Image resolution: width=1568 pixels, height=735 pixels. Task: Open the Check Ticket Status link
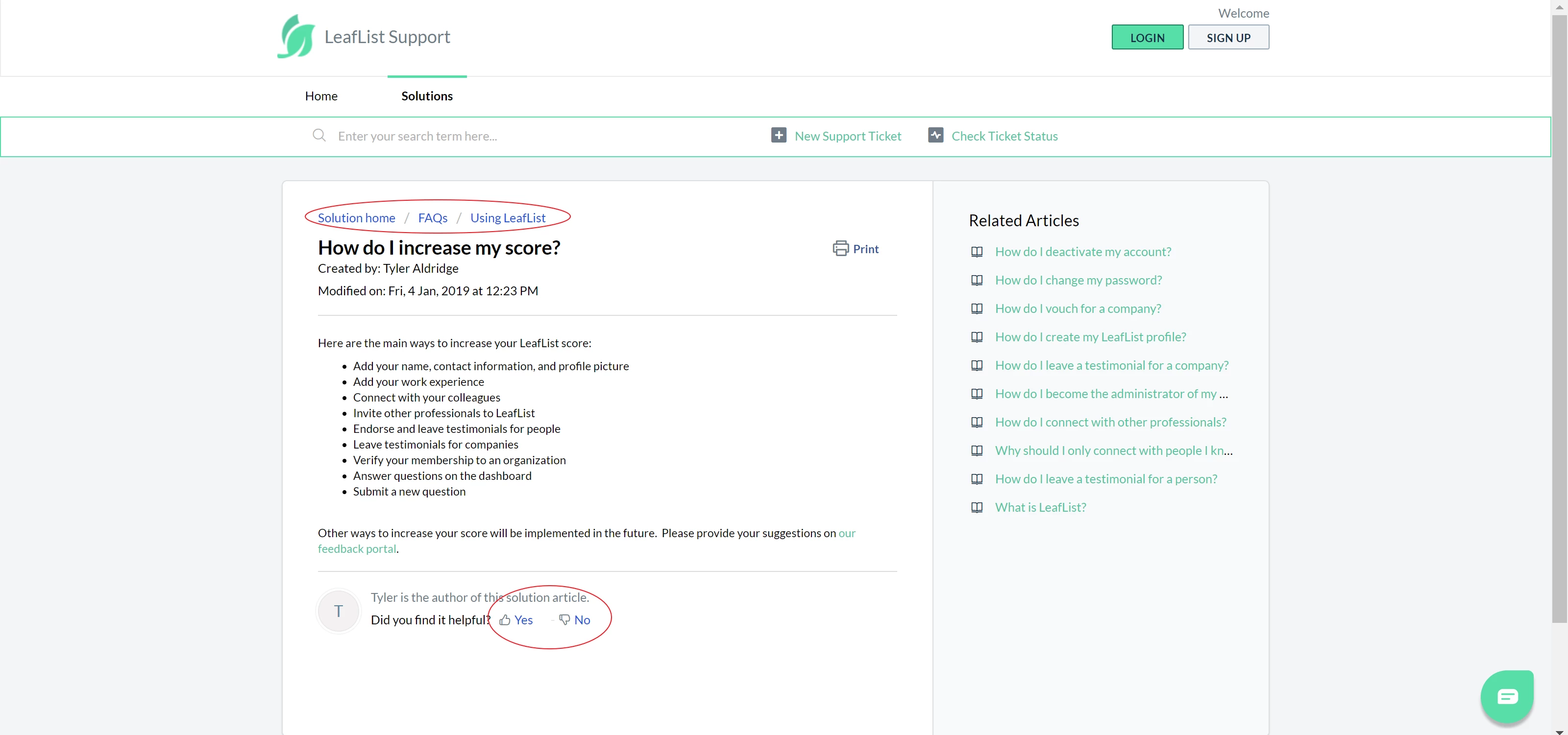[x=1004, y=136]
